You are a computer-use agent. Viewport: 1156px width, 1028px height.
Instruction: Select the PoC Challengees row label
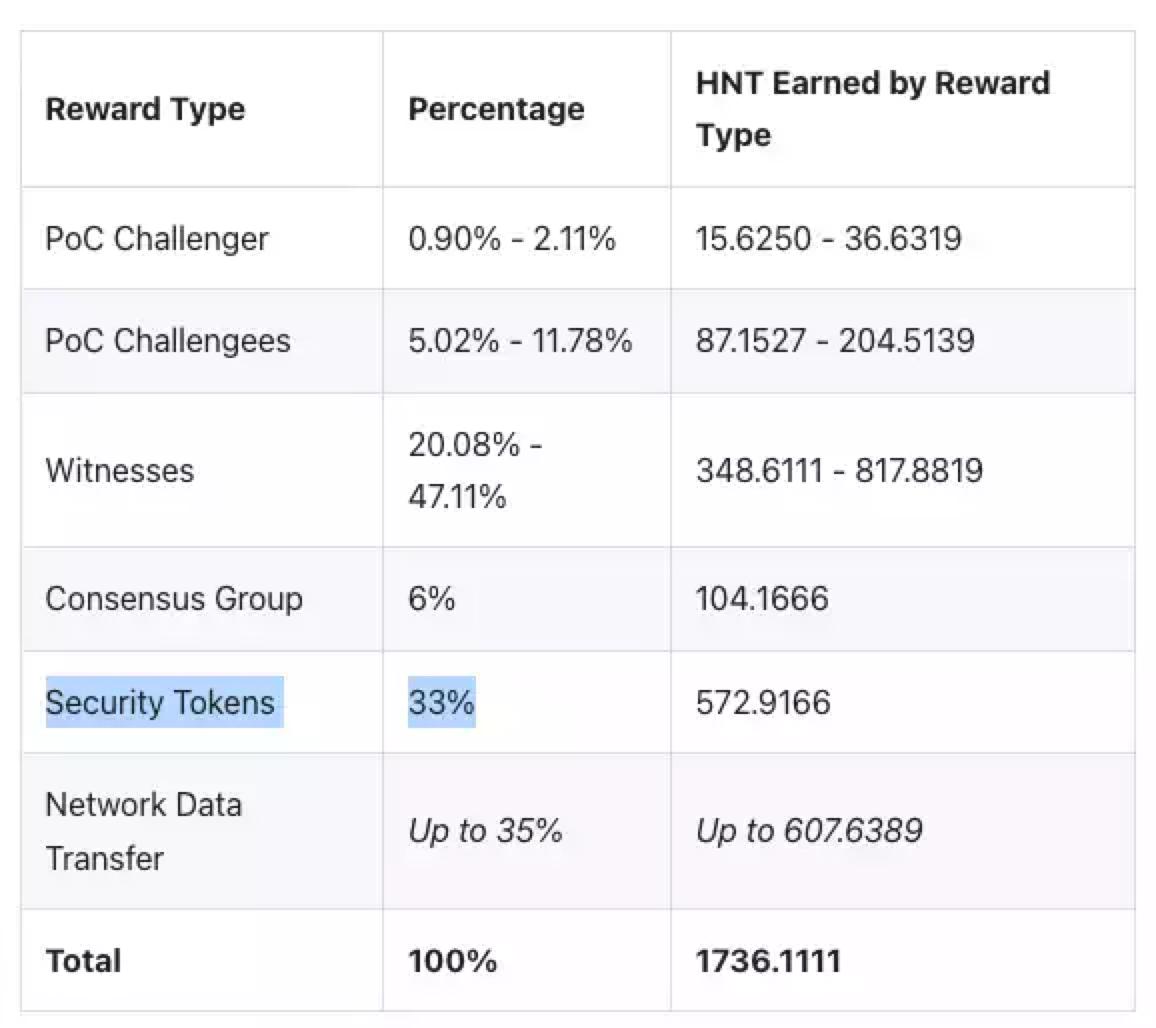(168, 341)
